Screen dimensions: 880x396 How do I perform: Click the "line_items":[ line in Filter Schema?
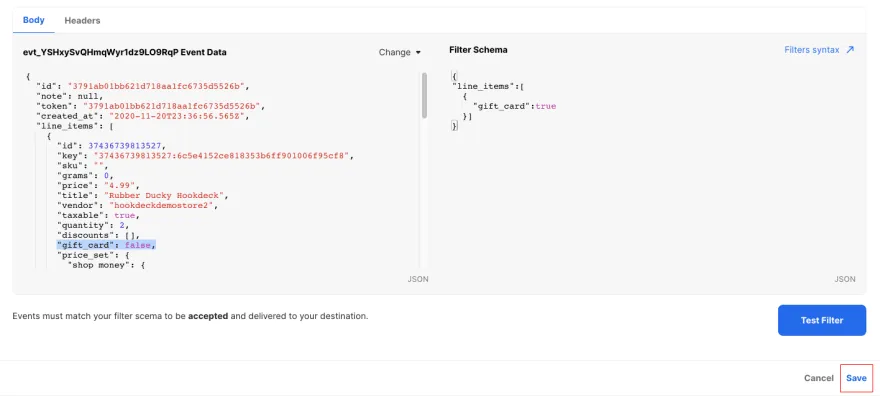pyautogui.click(x=488, y=86)
